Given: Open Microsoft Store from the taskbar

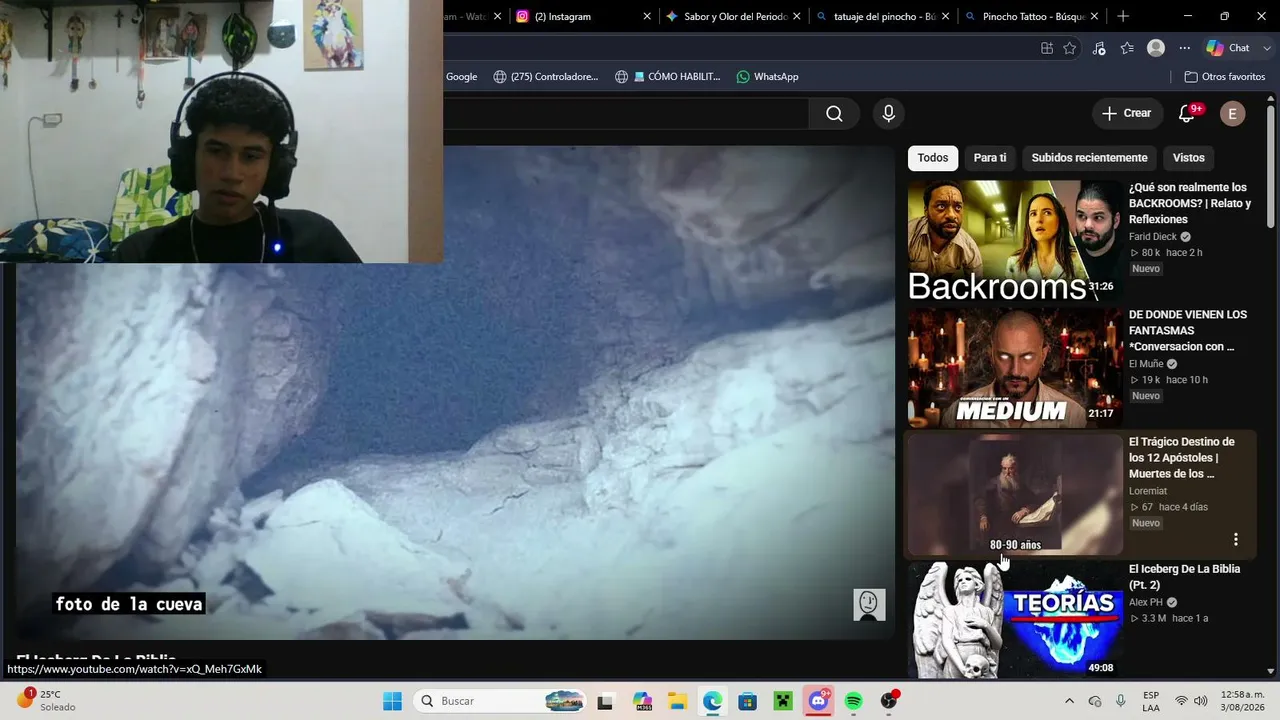Looking at the screenshot, I should pyautogui.click(x=747, y=702).
